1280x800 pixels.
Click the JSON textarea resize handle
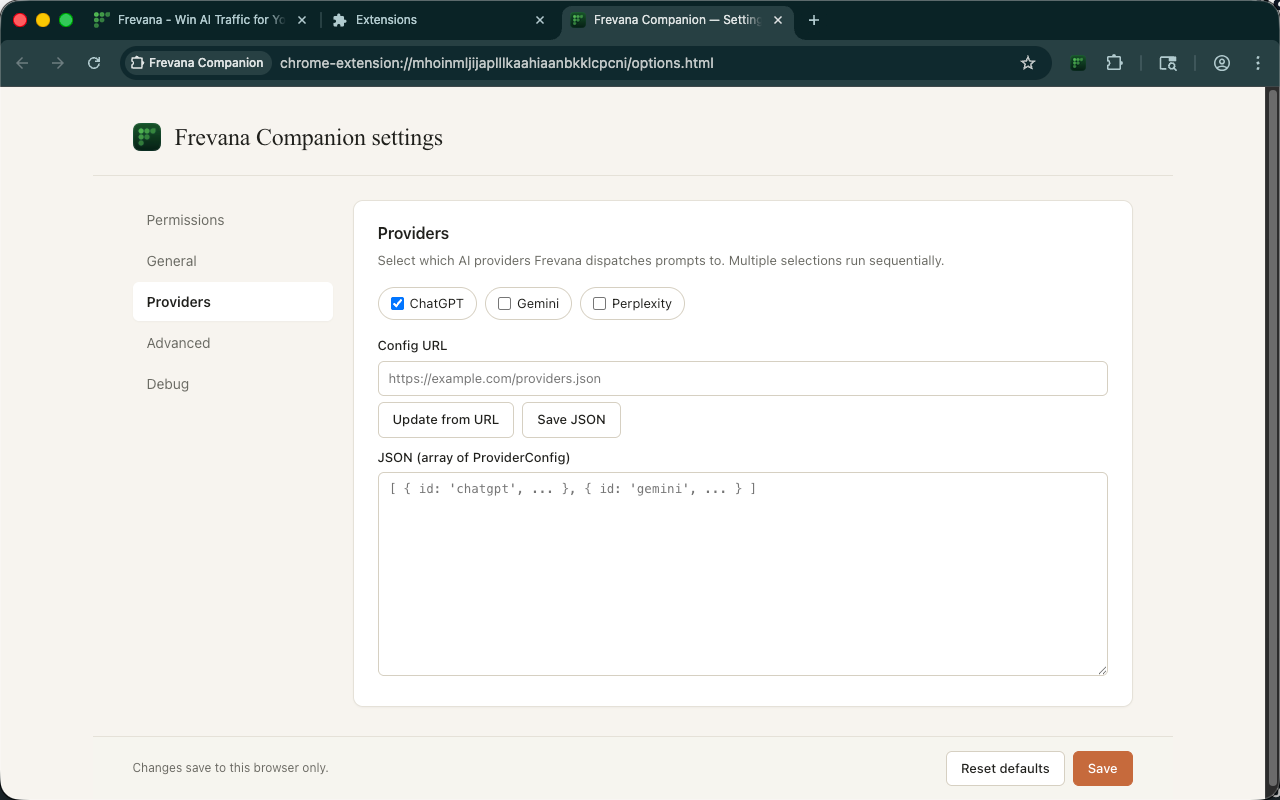tap(1101, 669)
